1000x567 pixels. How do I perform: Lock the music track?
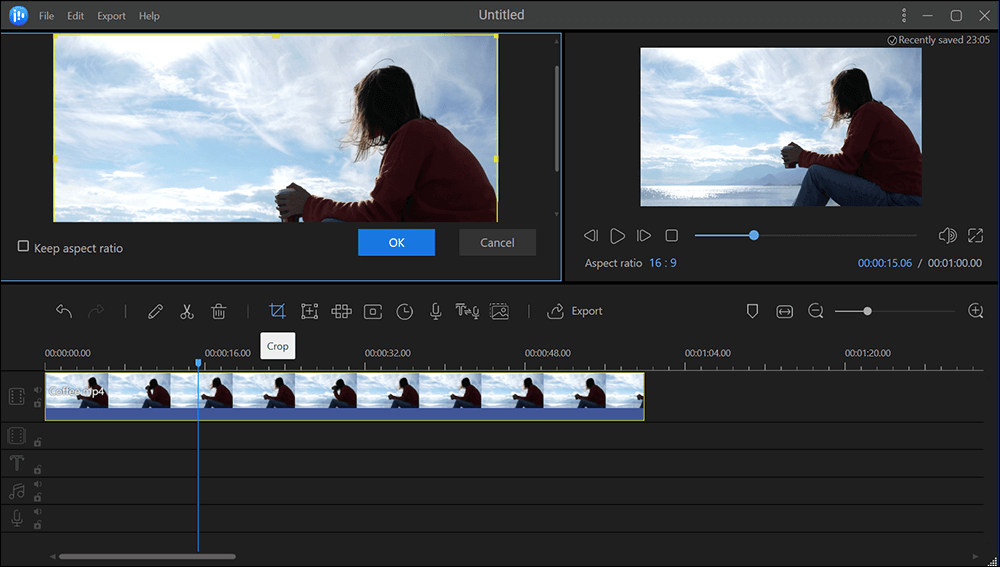coord(38,497)
